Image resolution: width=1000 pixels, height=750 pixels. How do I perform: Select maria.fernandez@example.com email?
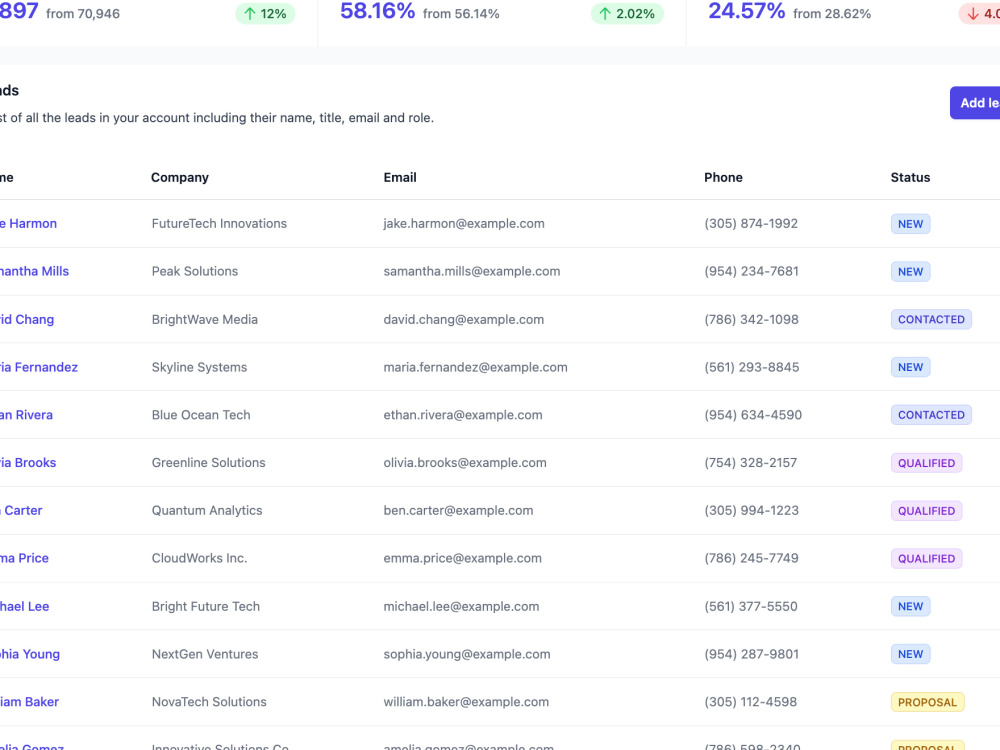point(475,367)
